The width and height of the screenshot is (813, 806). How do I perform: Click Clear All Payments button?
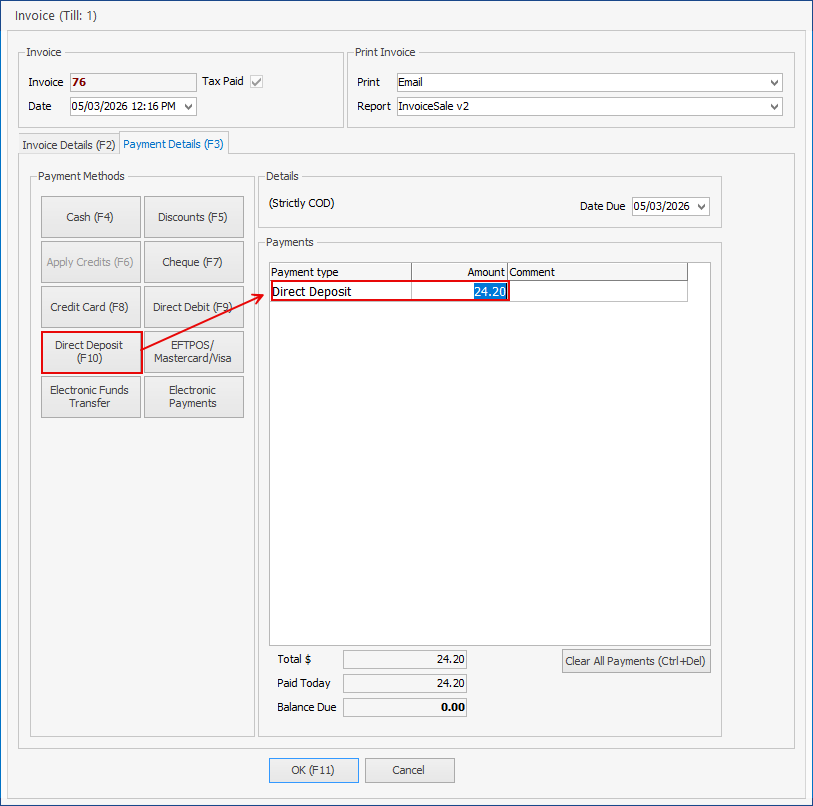point(636,661)
